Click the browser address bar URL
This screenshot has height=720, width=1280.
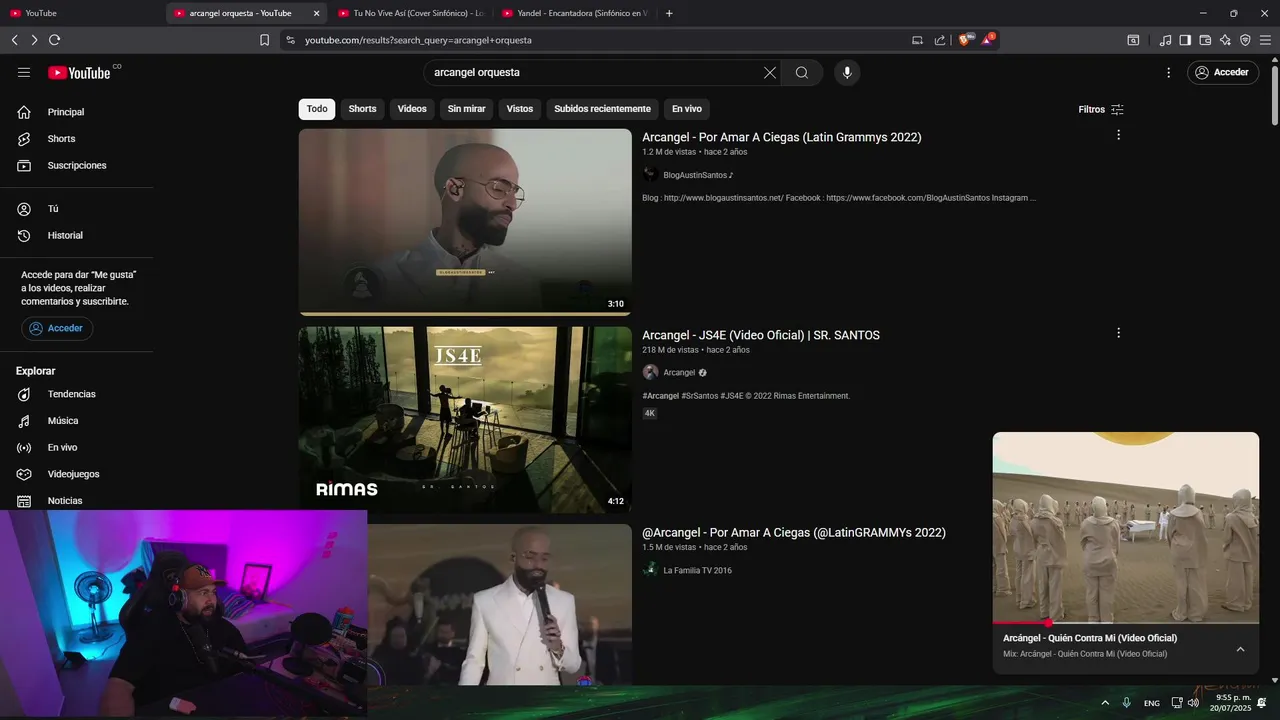(418, 40)
